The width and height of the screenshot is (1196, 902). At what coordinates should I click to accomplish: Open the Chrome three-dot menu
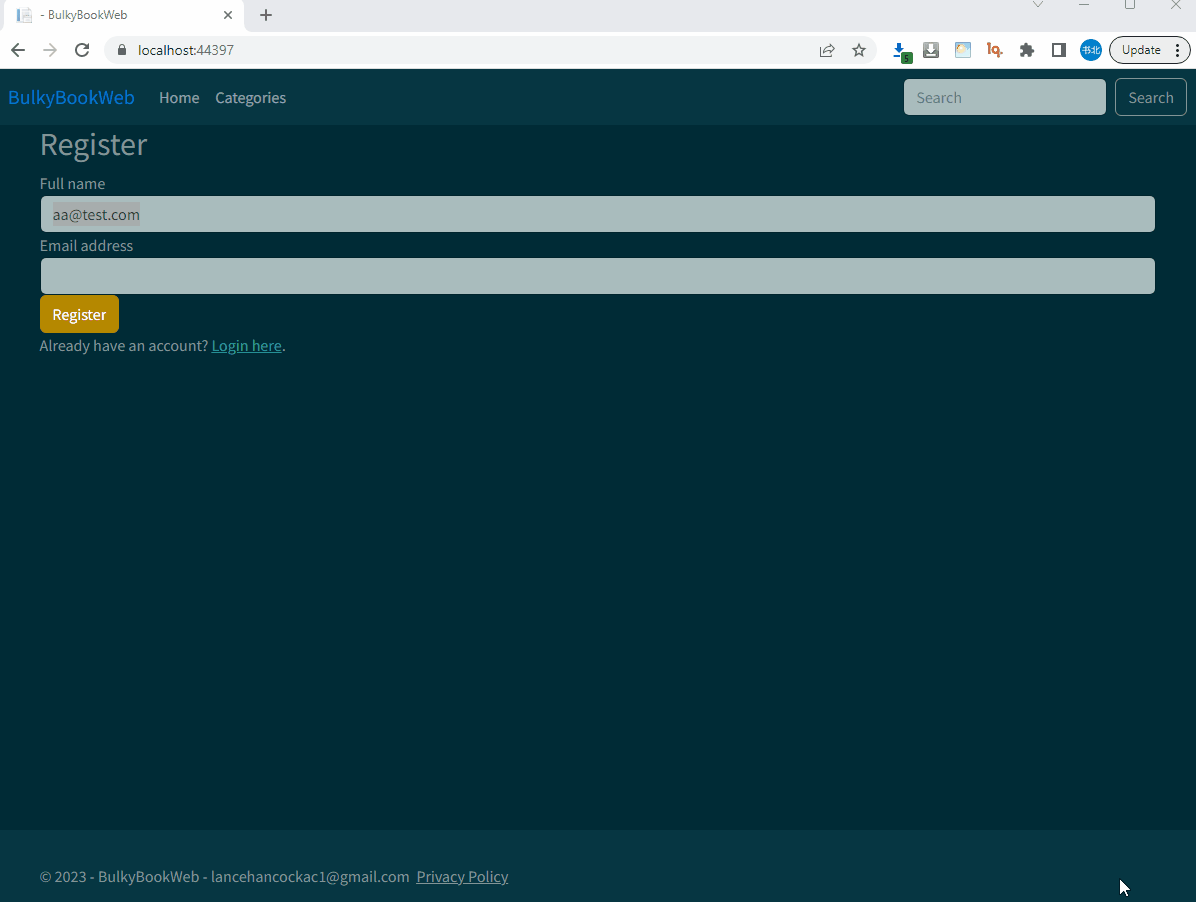point(1177,49)
